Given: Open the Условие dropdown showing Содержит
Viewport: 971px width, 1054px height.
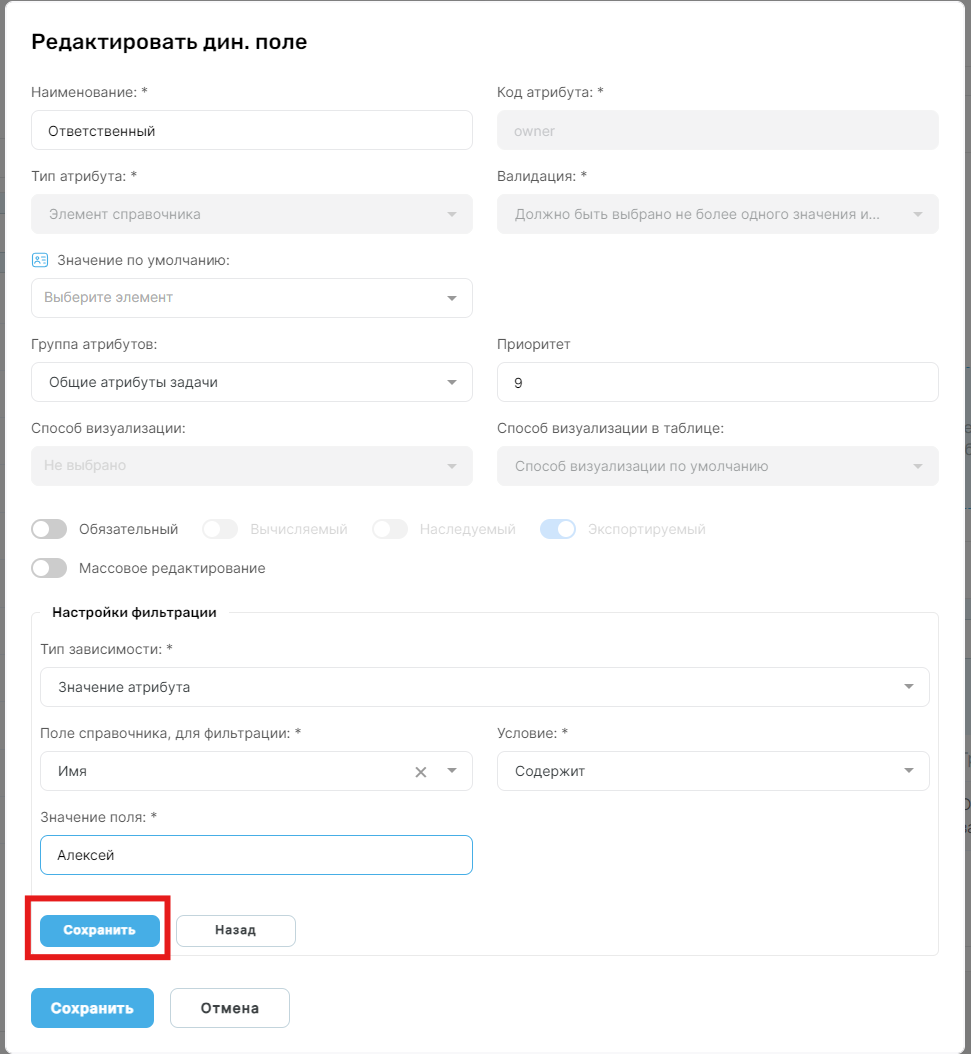Looking at the screenshot, I should 713,771.
